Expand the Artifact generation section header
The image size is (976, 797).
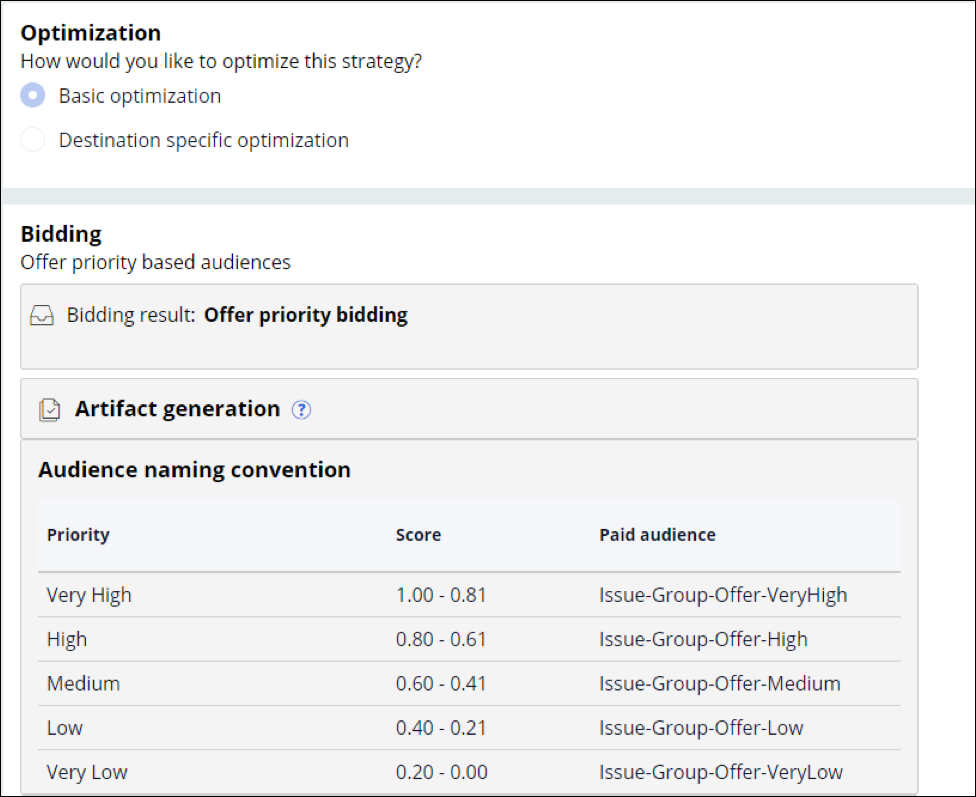tap(177, 409)
